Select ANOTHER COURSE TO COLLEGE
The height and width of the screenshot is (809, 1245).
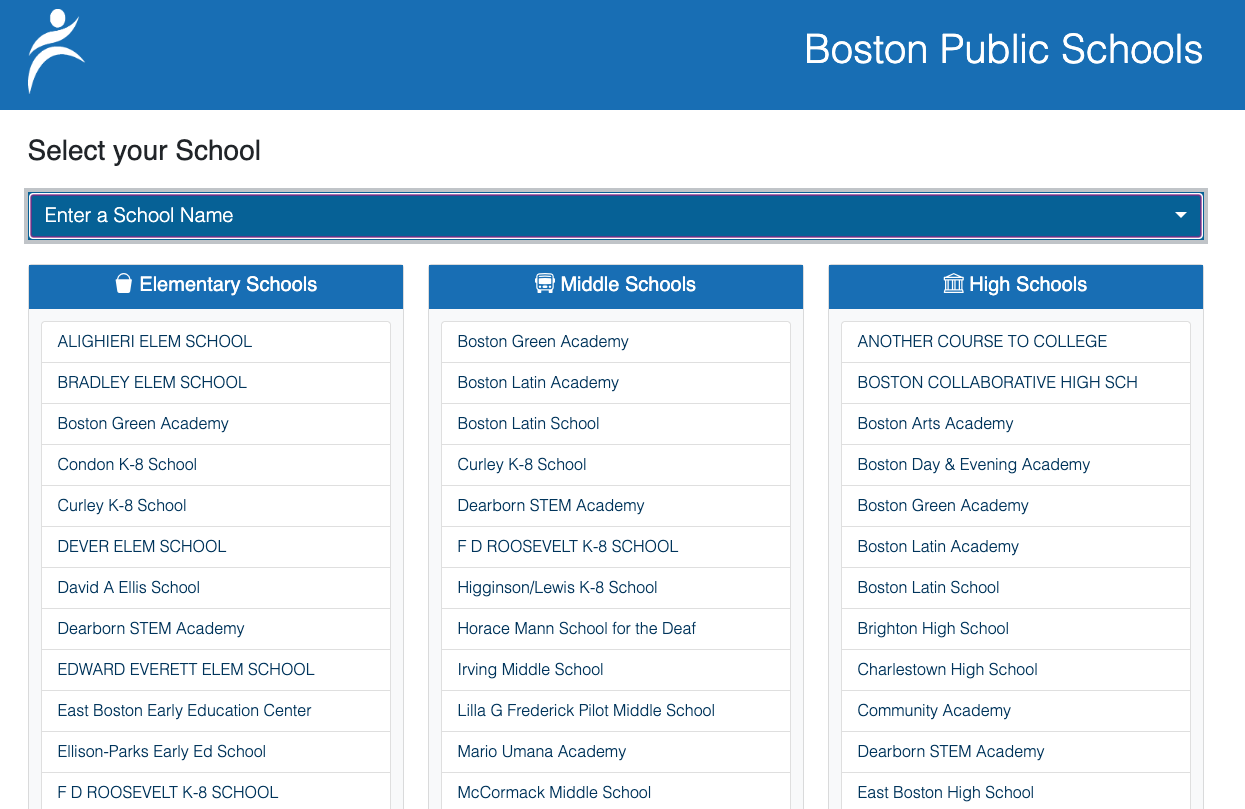pyautogui.click(x=1016, y=342)
